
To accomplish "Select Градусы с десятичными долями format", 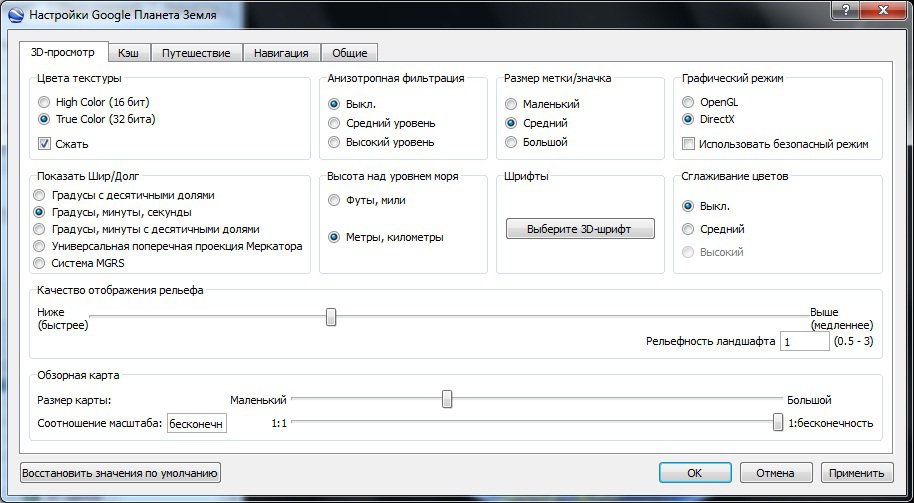I will coord(124,195).
